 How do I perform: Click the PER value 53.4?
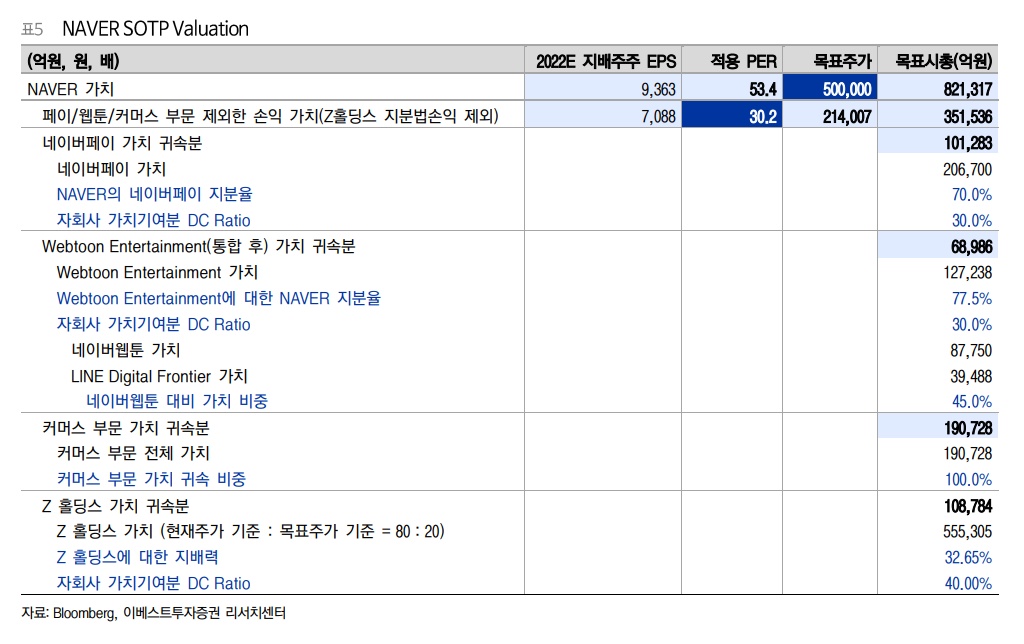pyautogui.click(x=763, y=89)
